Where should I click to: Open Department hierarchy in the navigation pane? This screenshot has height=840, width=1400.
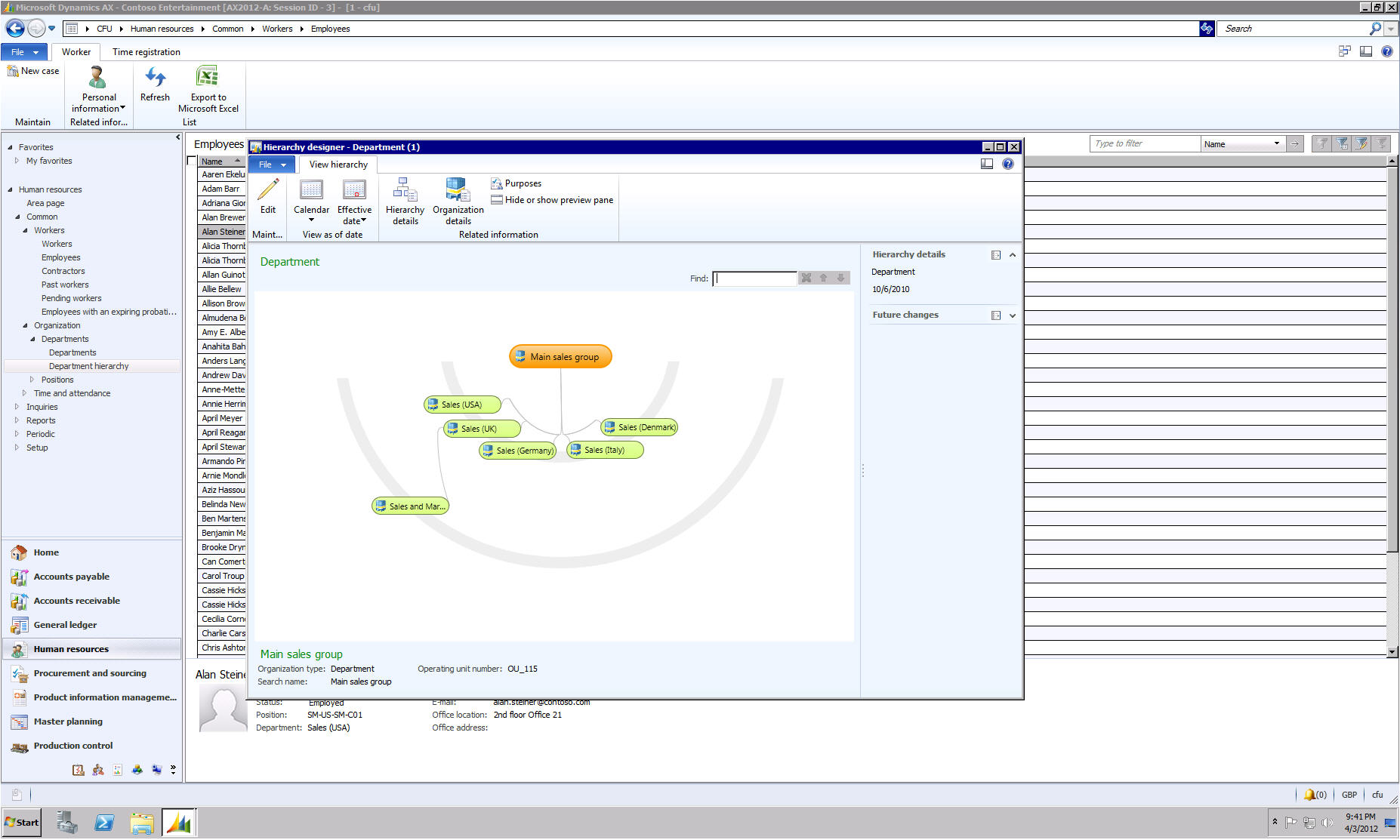pyautogui.click(x=89, y=366)
